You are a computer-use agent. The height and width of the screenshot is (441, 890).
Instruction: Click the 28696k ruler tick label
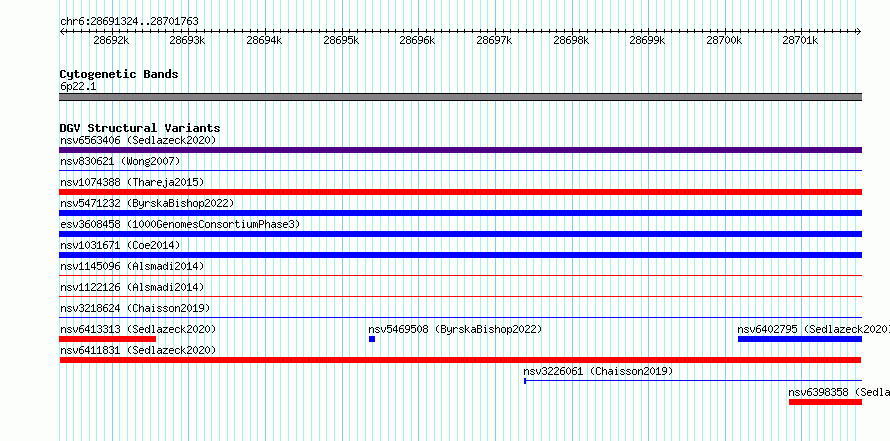click(417, 40)
